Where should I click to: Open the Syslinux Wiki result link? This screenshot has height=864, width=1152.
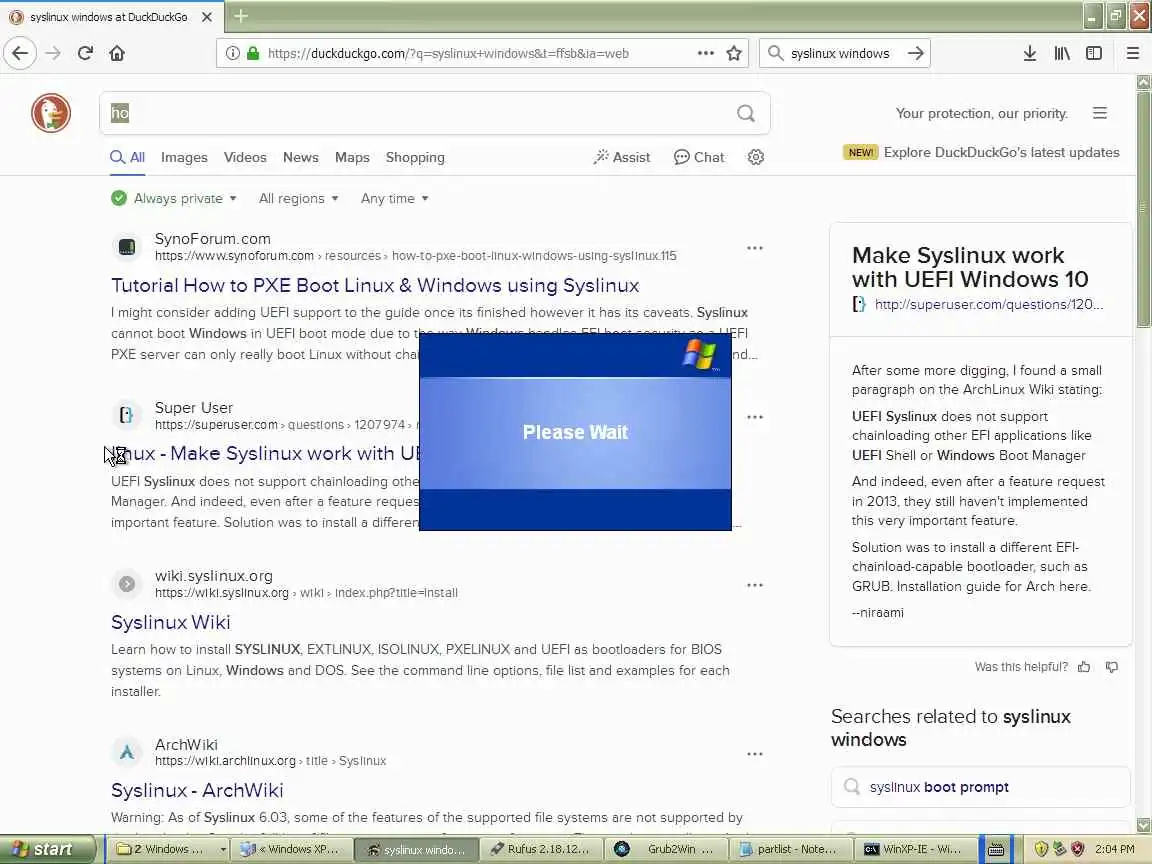click(170, 622)
